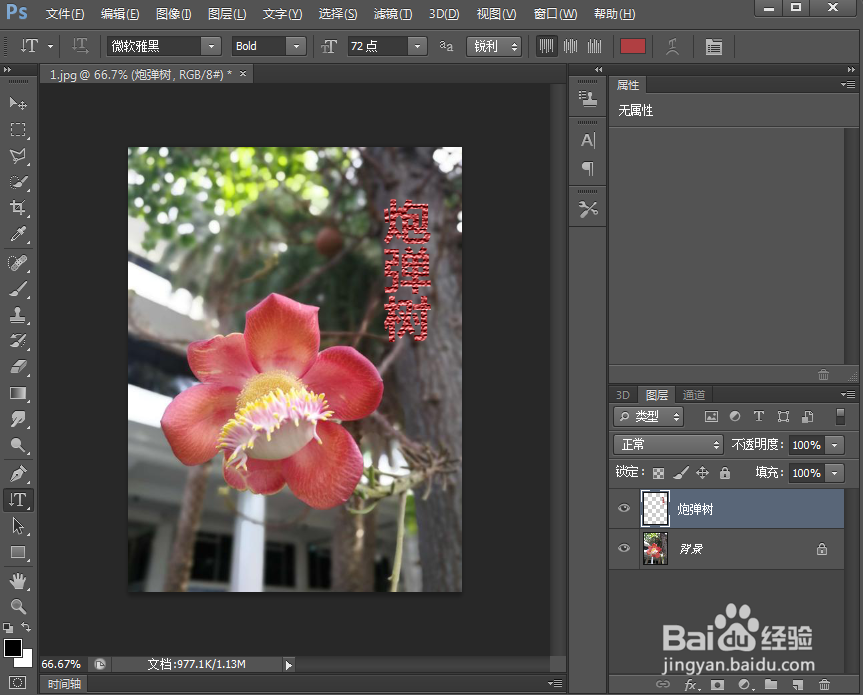Image resolution: width=863 pixels, height=695 pixels.
Task: Select the Clone Stamp tool
Action: [x=18, y=315]
